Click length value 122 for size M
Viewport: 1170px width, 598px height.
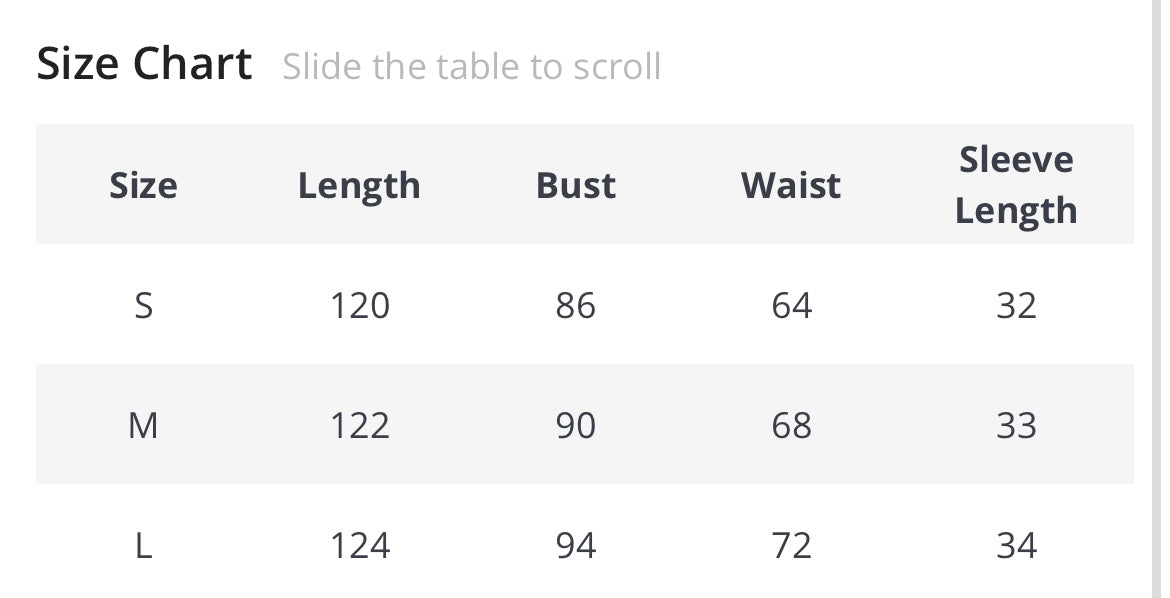click(359, 426)
